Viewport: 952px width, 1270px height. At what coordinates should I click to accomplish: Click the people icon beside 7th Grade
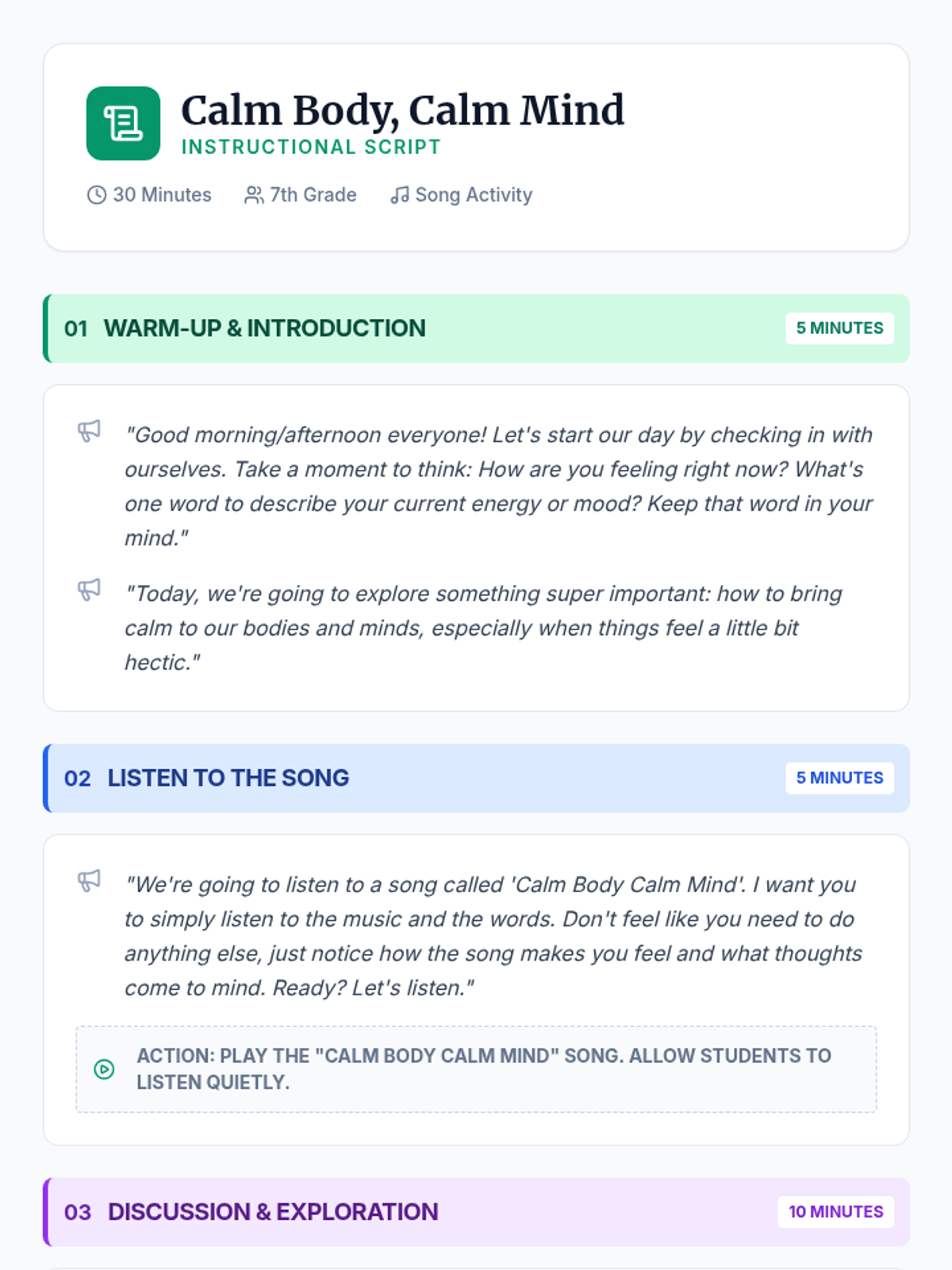(x=254, y=195)
